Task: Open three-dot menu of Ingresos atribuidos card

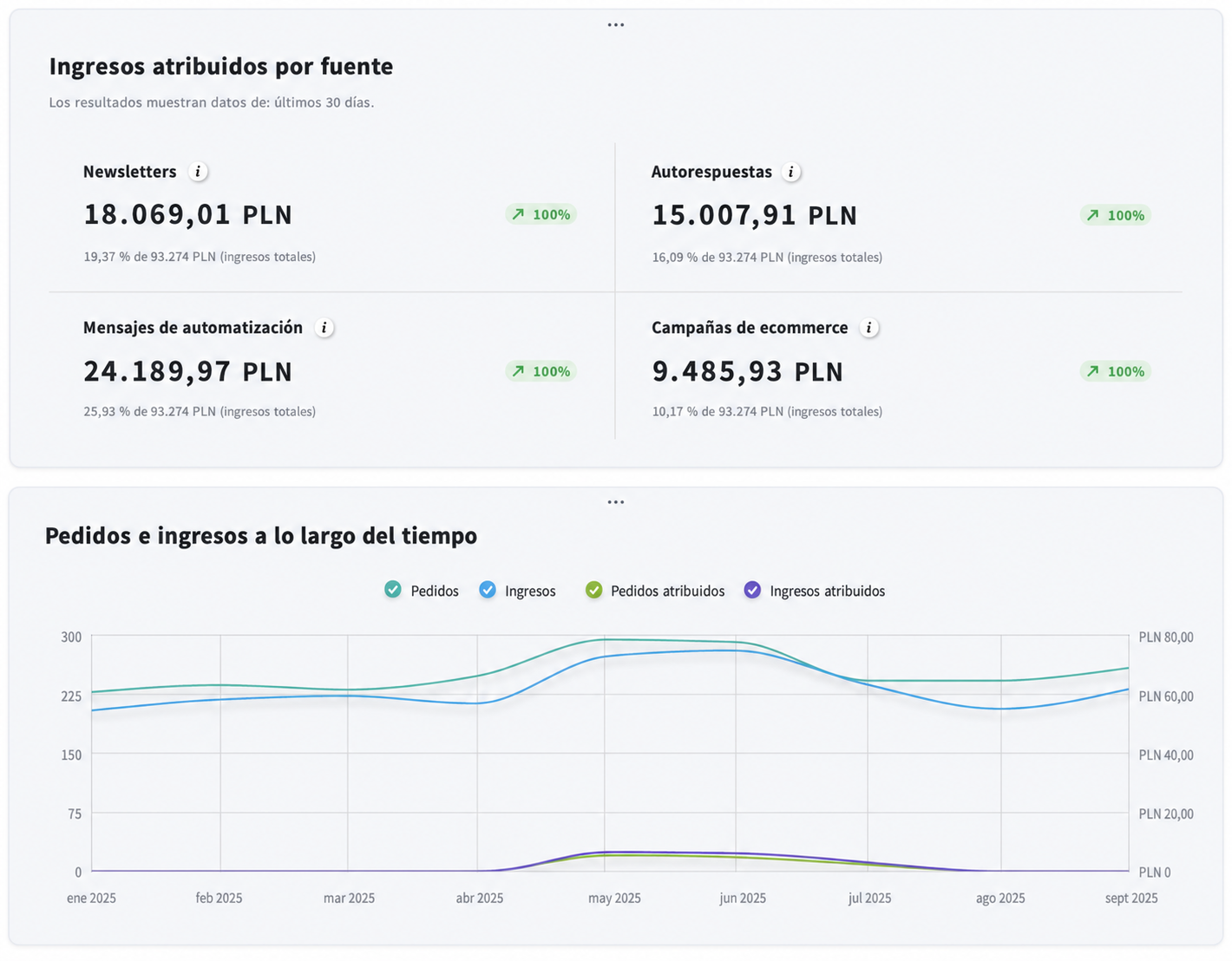Action: (616, 25)
